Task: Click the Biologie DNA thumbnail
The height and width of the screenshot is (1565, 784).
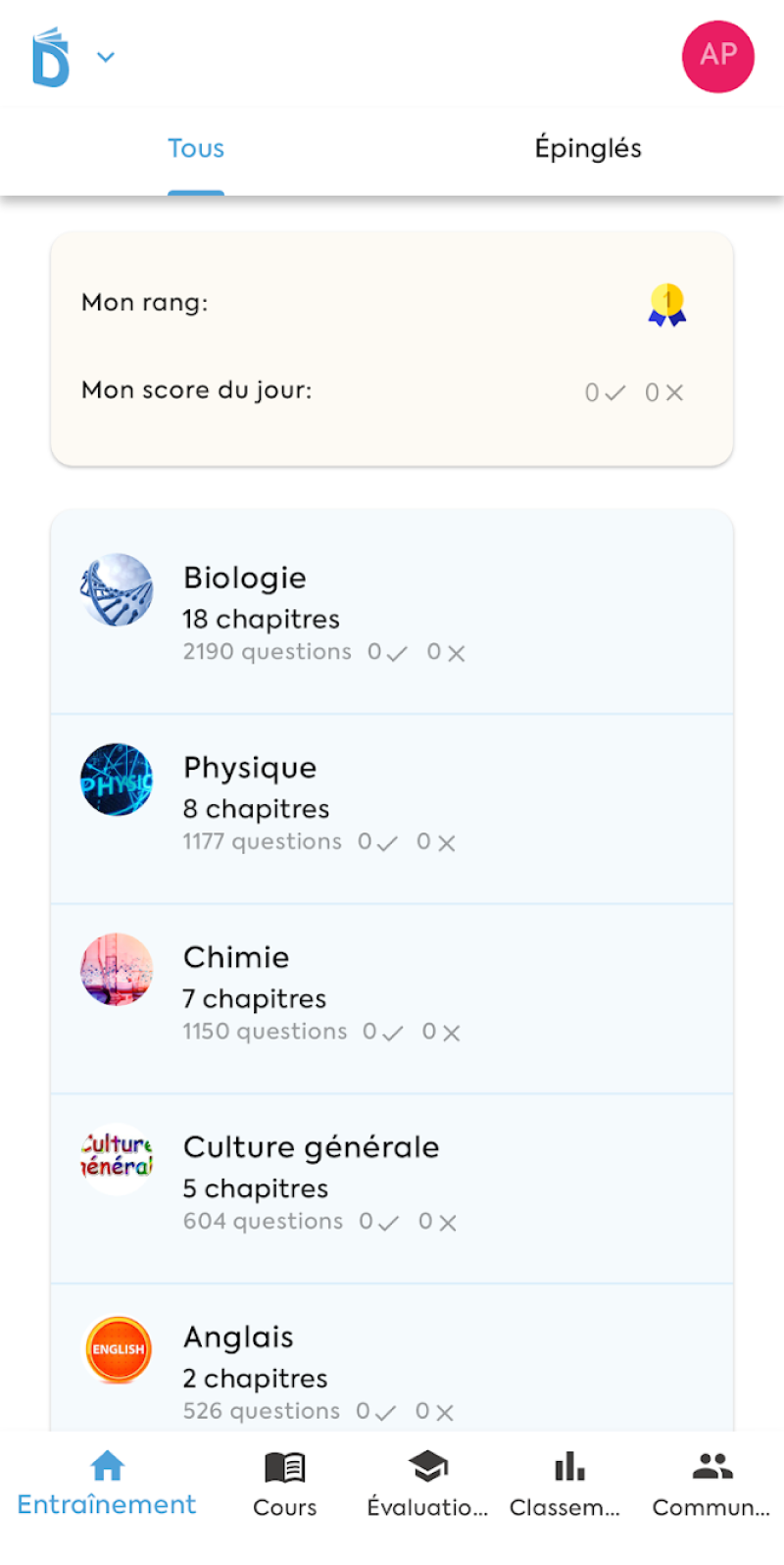Action: 117,590
